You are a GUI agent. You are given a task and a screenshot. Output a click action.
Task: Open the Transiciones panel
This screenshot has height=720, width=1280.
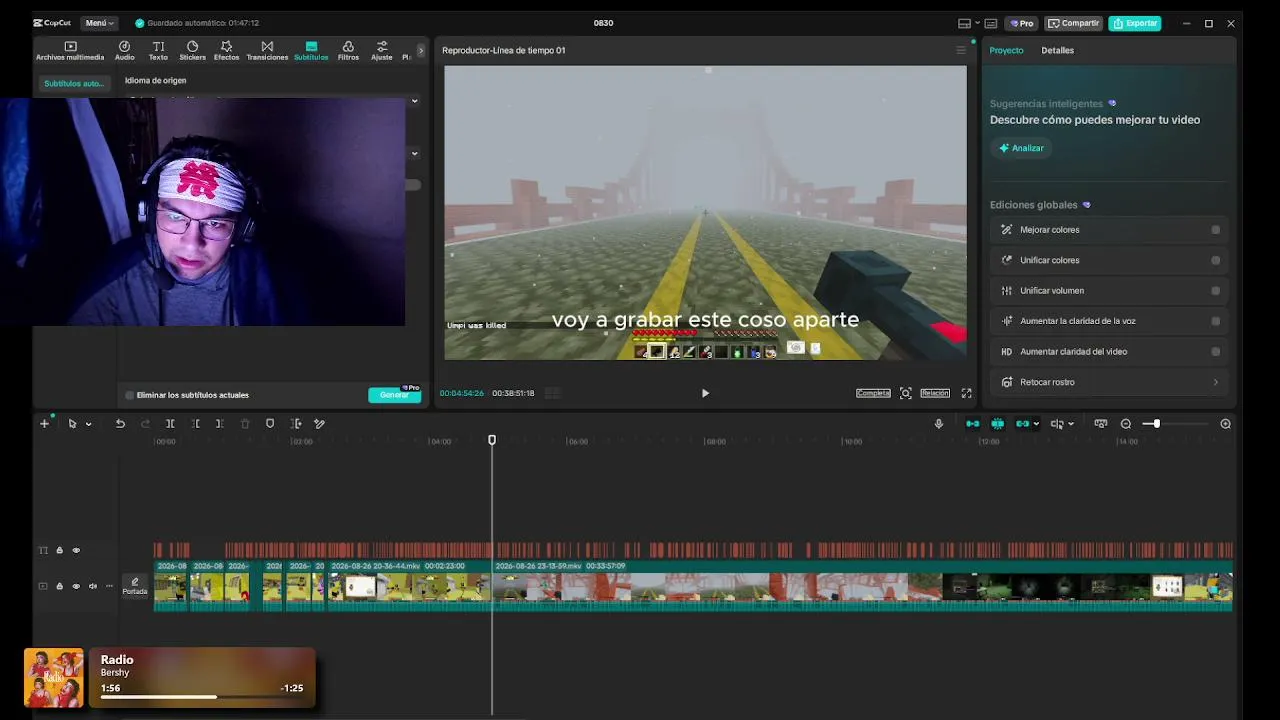267,51
